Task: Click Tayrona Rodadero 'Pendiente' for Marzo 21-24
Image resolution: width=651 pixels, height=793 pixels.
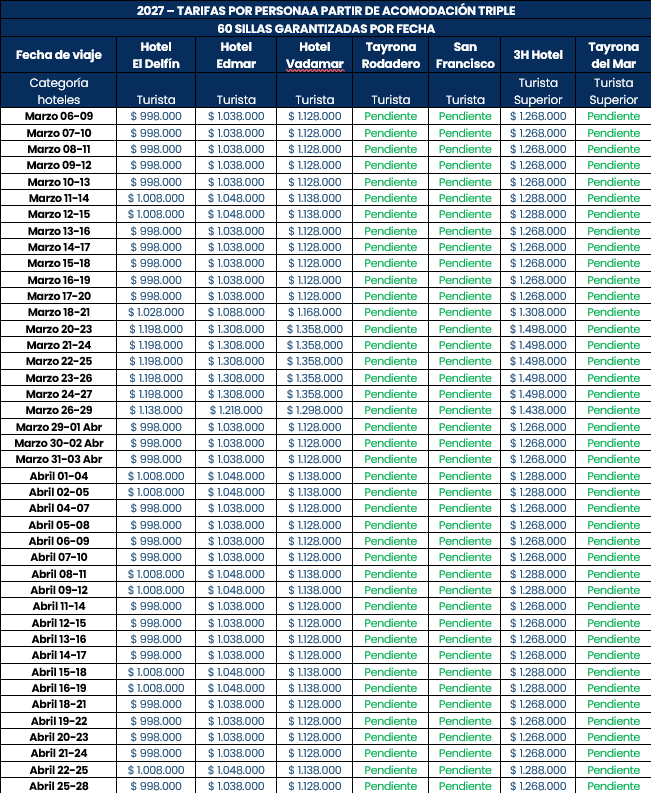Action: (390, 345)
